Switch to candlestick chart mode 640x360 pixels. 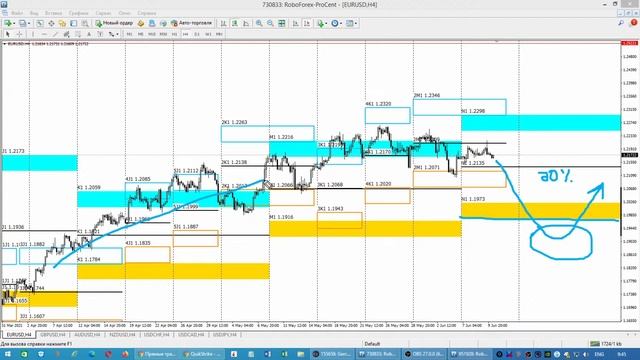235,23
